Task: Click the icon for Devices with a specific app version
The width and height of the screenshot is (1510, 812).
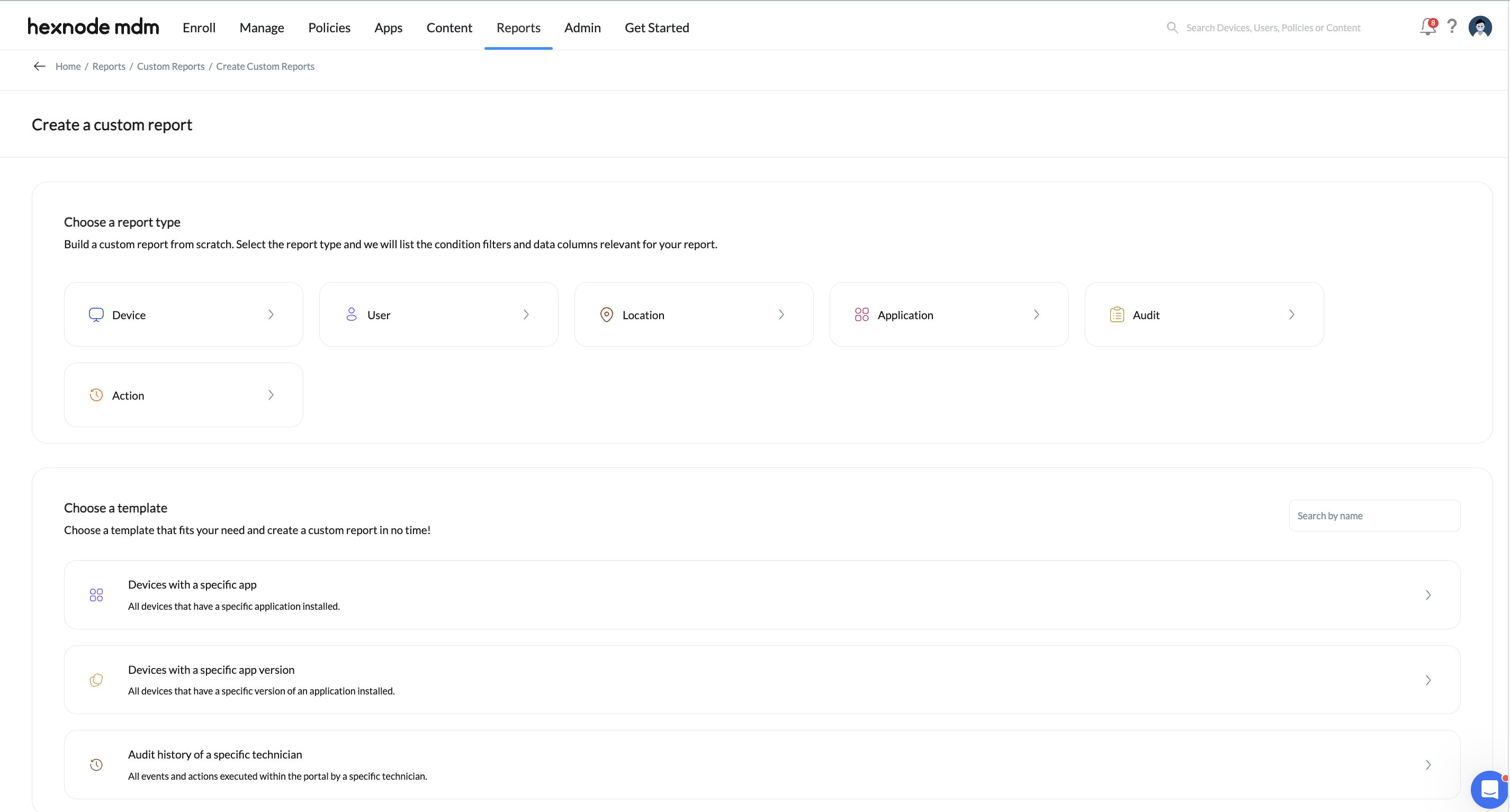Action: tap(96, 680)
